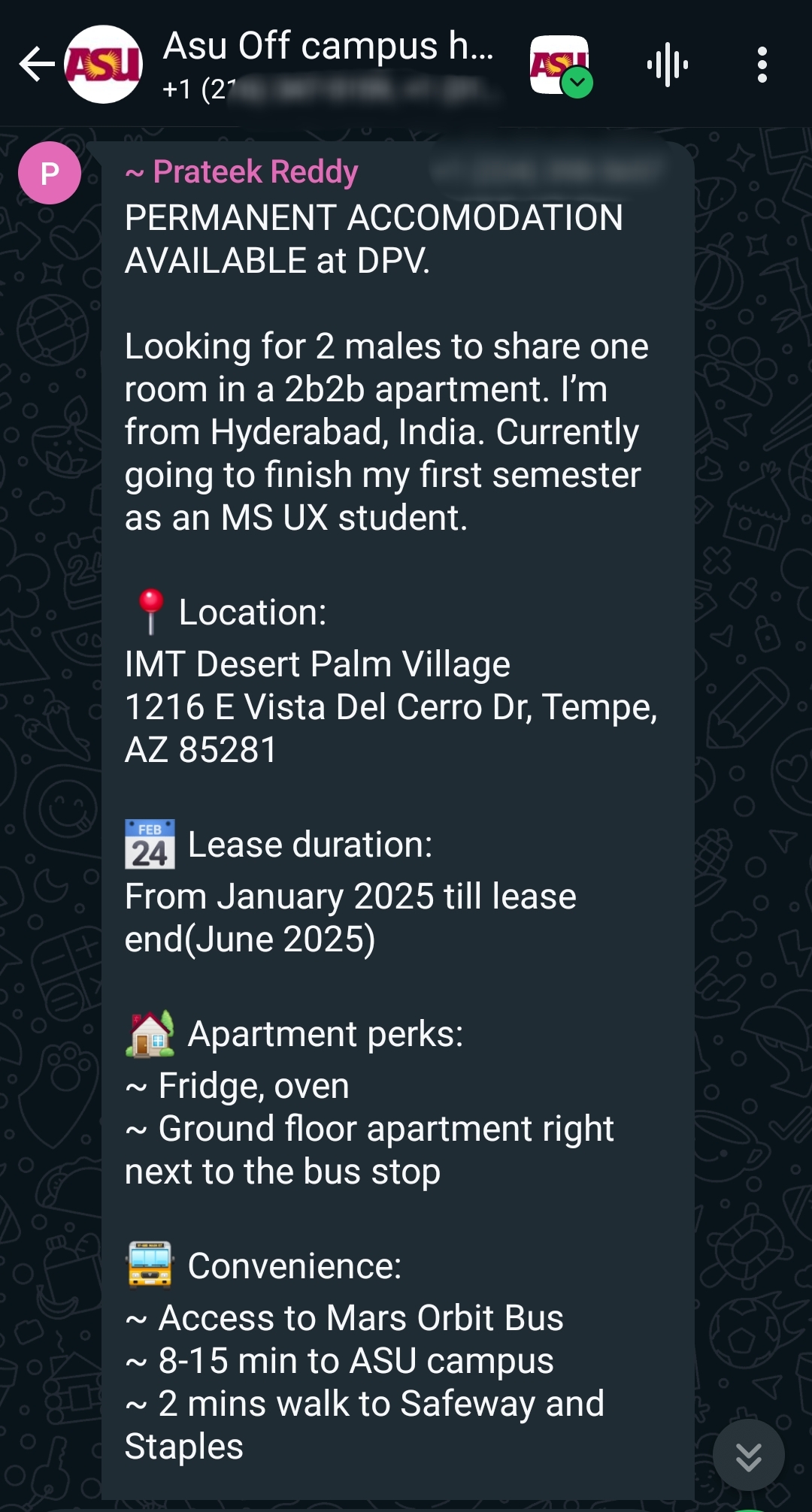Tap the bus emoji beside Convenience

150,1266
